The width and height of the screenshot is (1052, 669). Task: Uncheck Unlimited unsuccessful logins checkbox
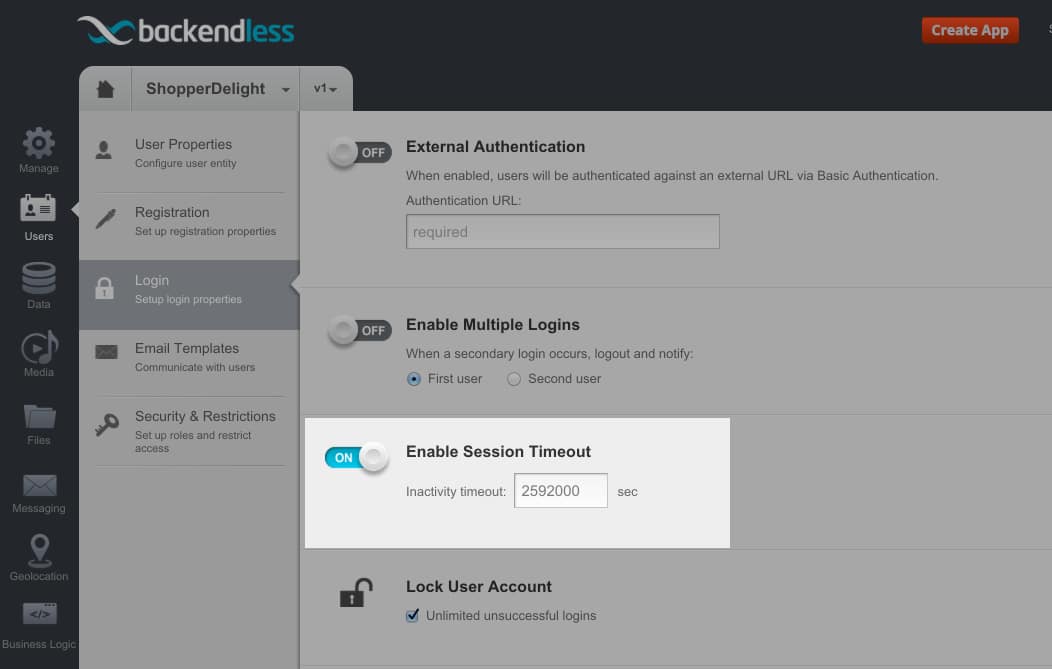[413, 616]
